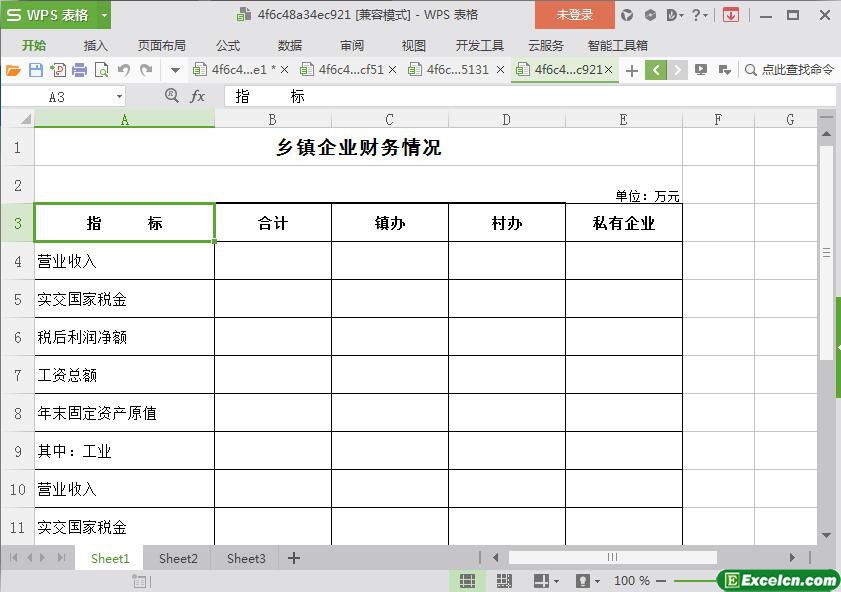841x592 pixels.
Task: Open the 开始 ribbon tab
Action: click(34, 46)
